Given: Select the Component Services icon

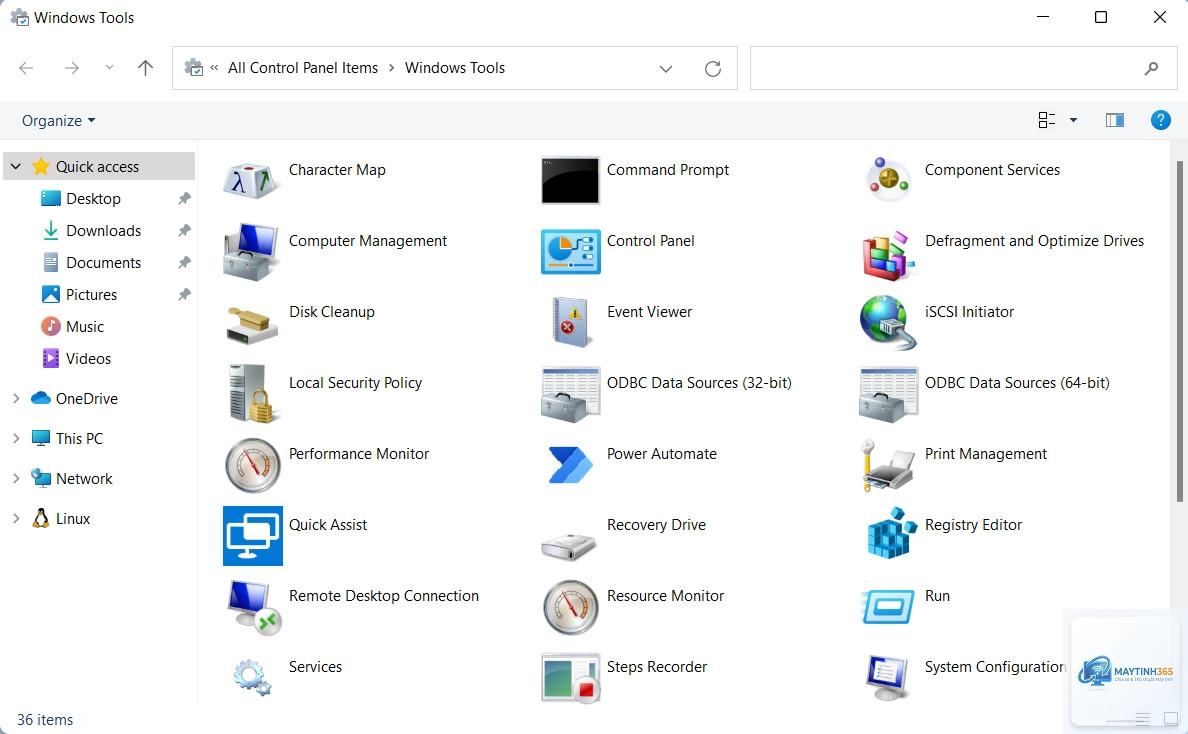Looking at the screenshot, I should tap(888, 179).
